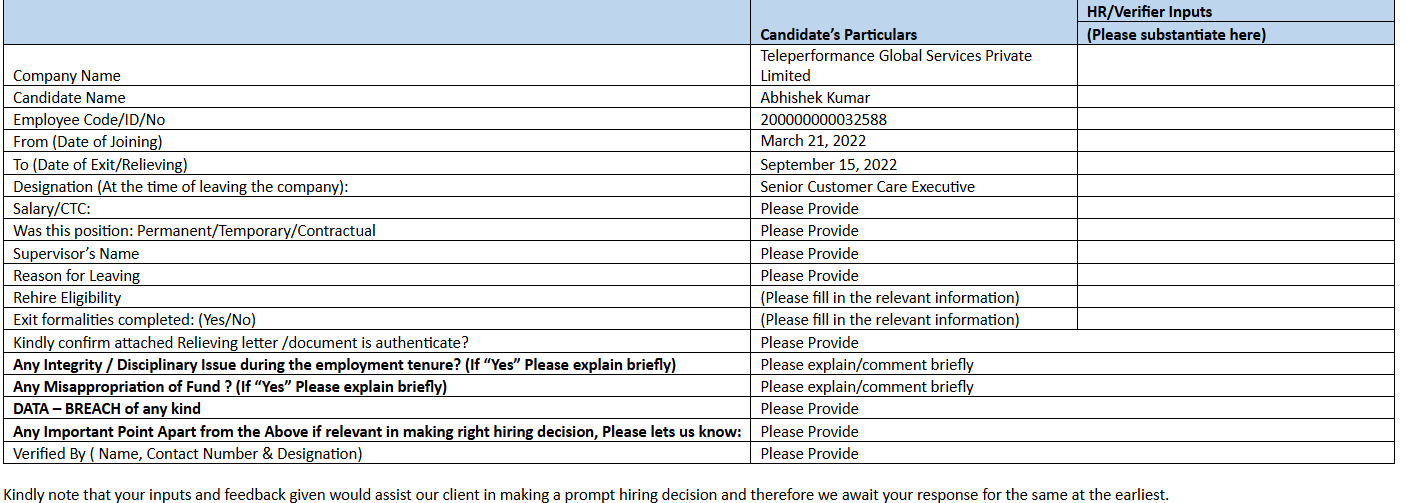The image size is (1407, 503).
Task: Click the HR/Verifier Inputs cell for Company Name
Action: tap(1235, 65)
